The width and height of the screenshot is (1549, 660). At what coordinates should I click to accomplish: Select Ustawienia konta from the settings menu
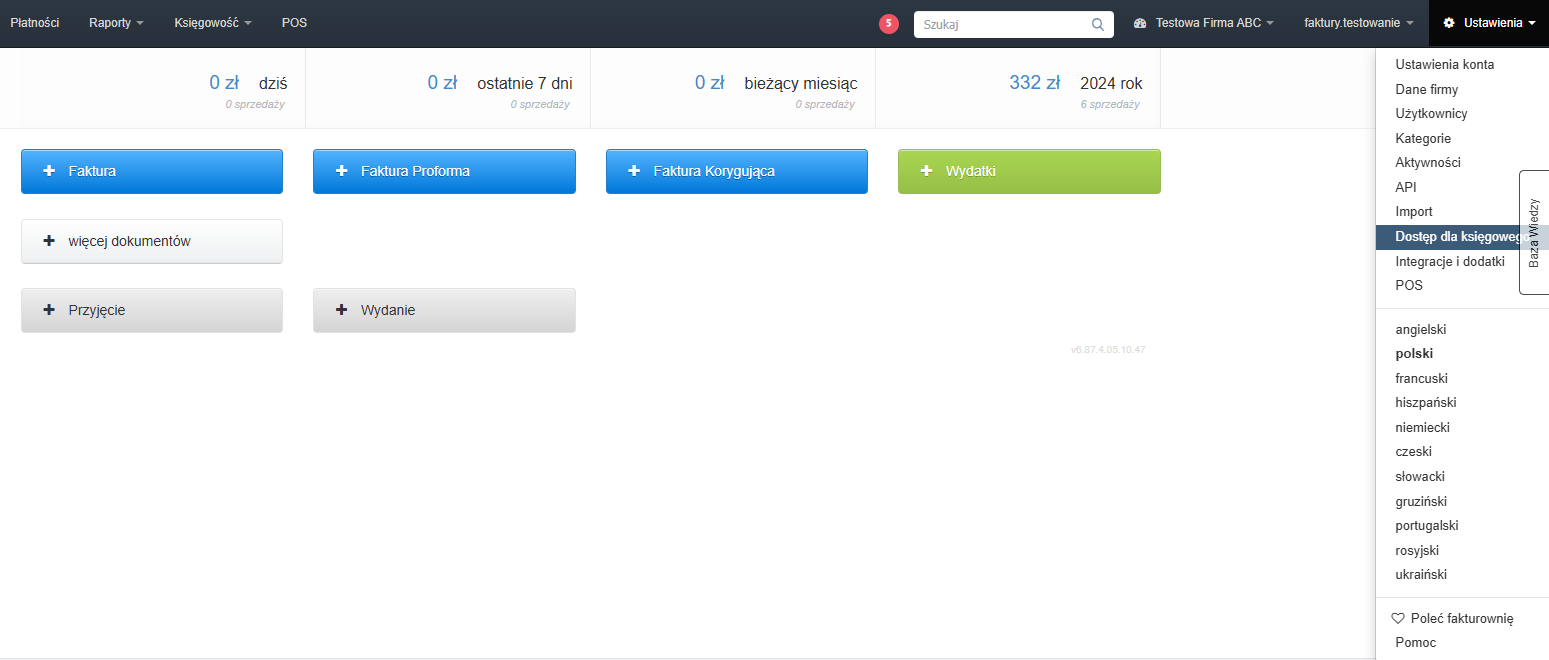click(x=1444, y=65)
